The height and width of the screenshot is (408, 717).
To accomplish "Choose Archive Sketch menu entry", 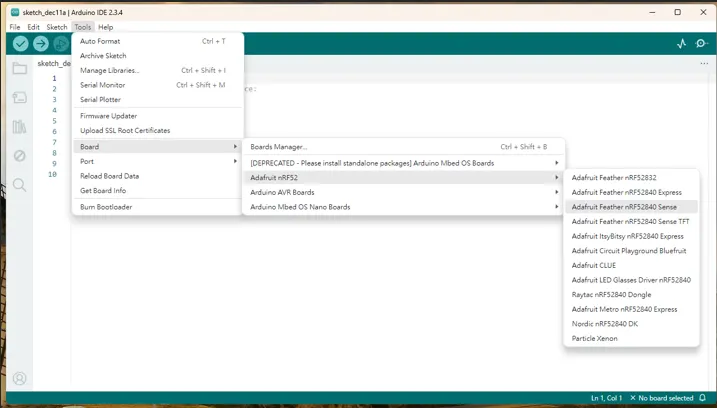I will pos(157,56).
